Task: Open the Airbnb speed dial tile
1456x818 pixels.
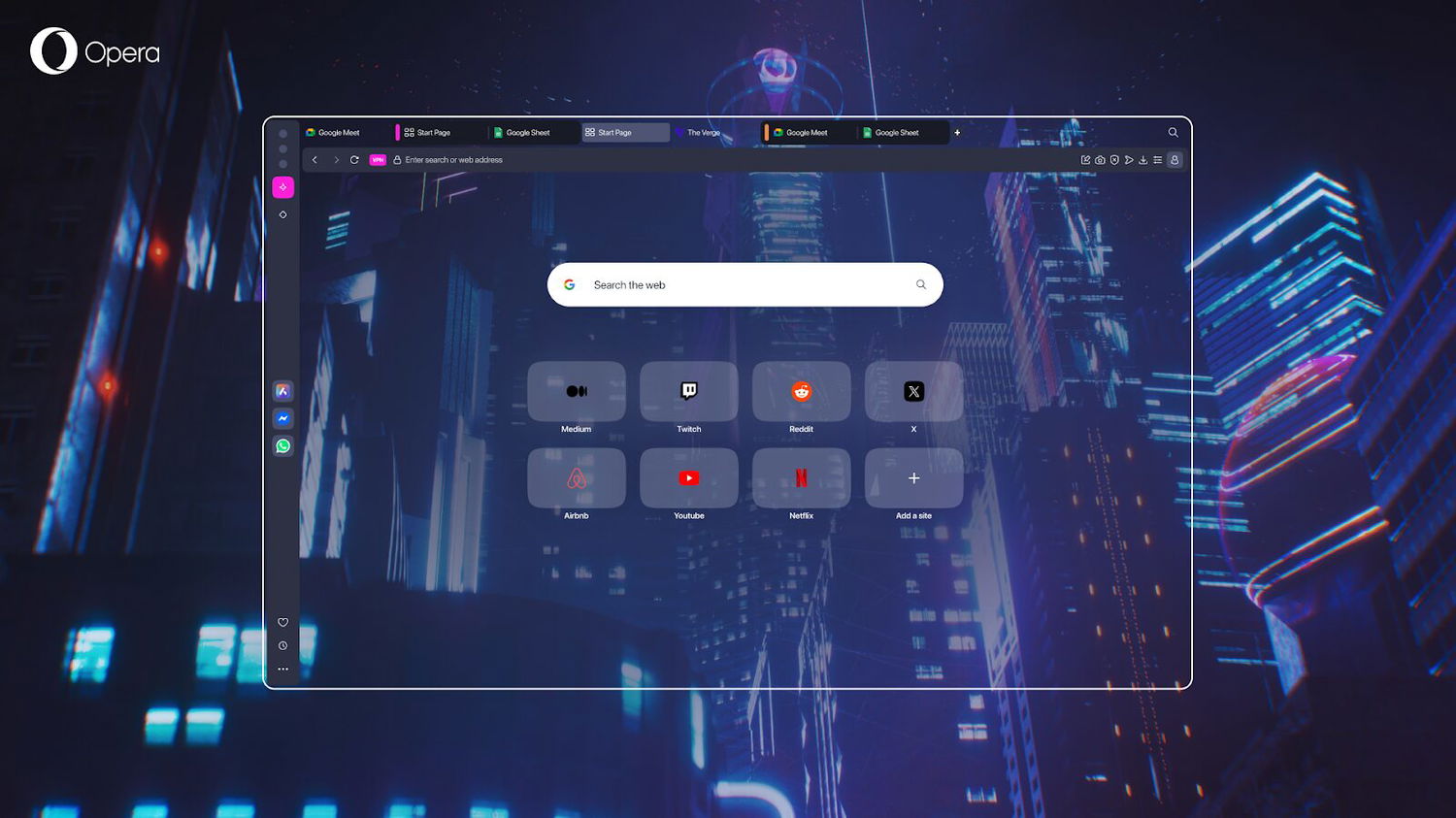Action: click(577, 478)
